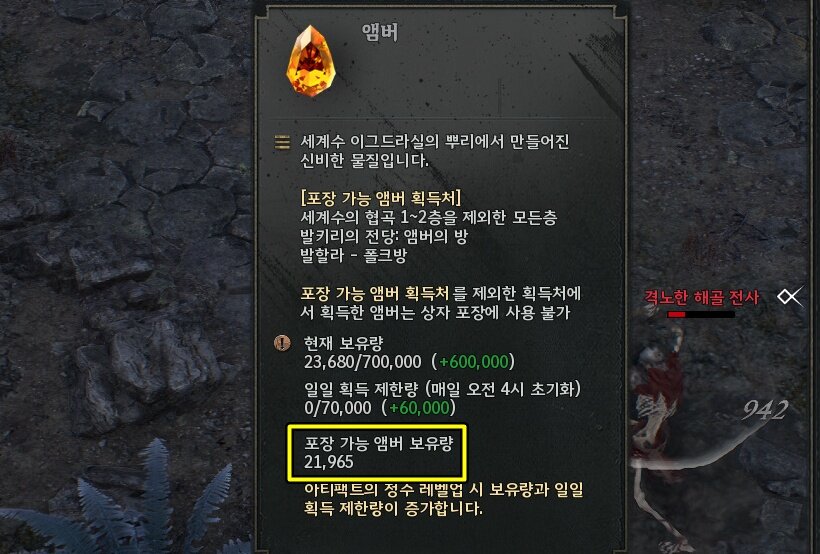Image resolution: width=820 pixels, height=554 pixels.
Task: Click the 앰버 tooltip title
Action: (380, 32)
